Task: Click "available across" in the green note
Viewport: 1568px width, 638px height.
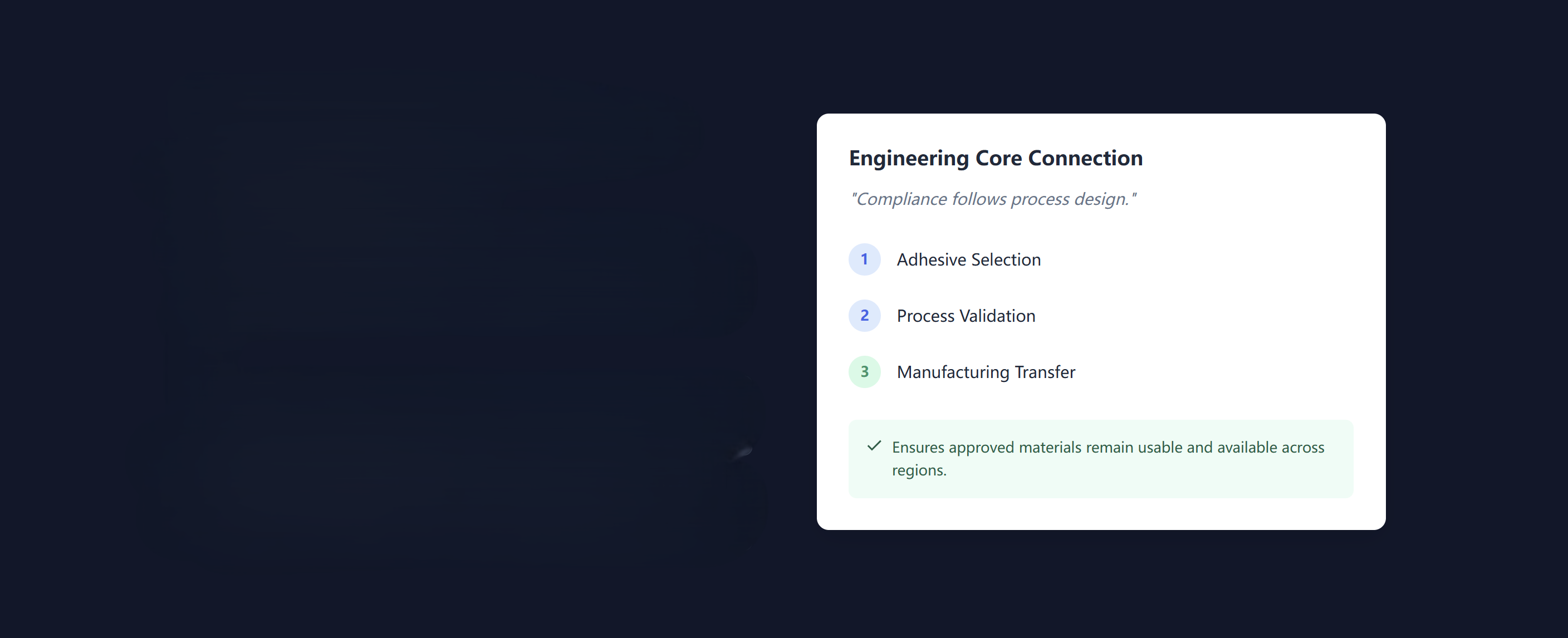Action: [1270, 448]
